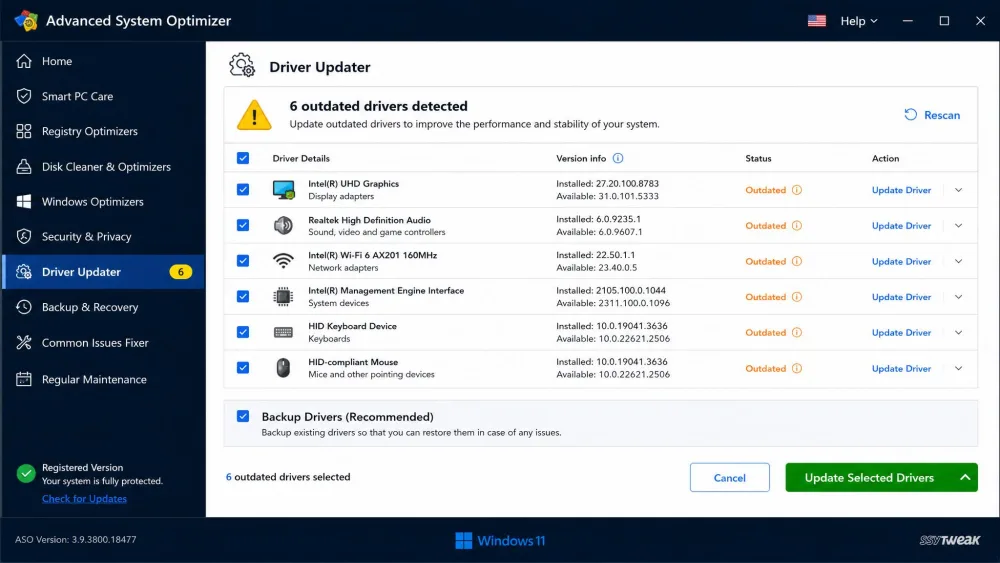
Task: Click the Driver Details column header
Action: (x=301, y=158)
